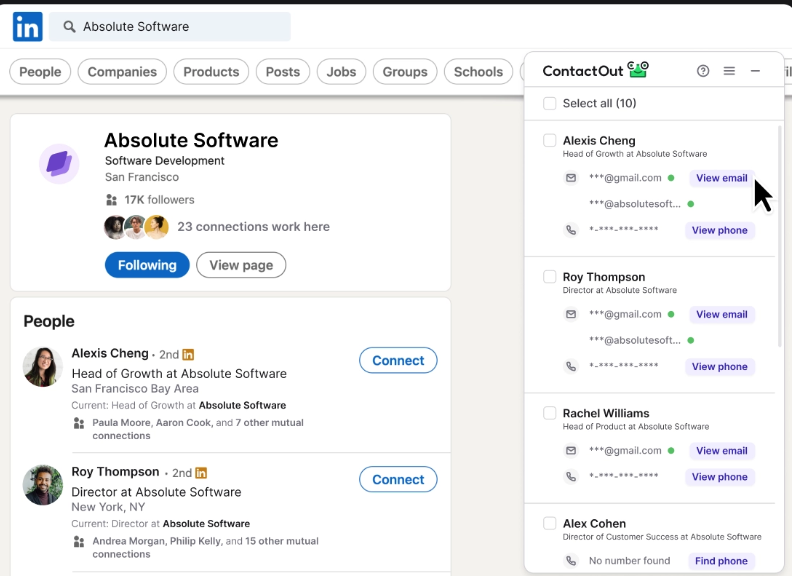View phone for Roy Thompson
The width and height of the screenshot is (792, 576).
(x=720, y=366)
